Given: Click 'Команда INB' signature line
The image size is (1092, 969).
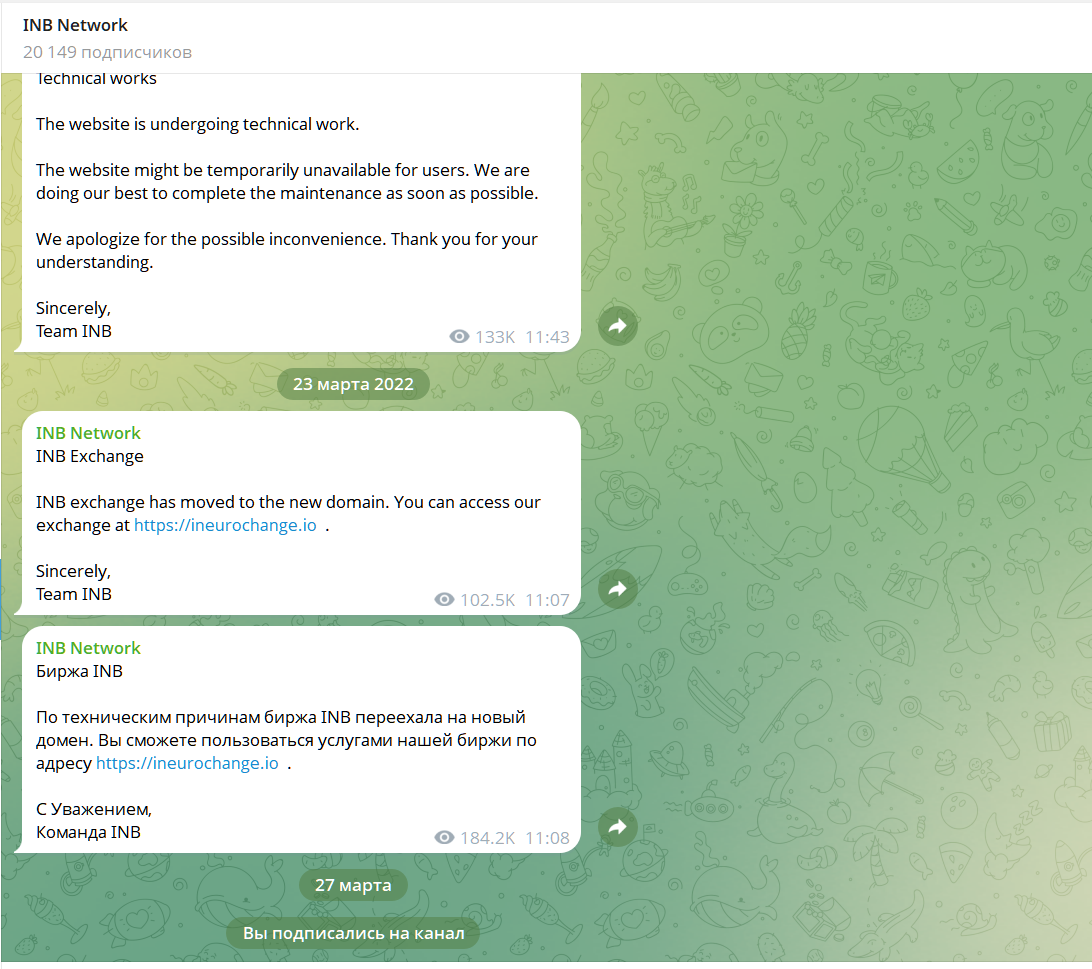Looking at the screenshot, I should click(x=88, y=832).
